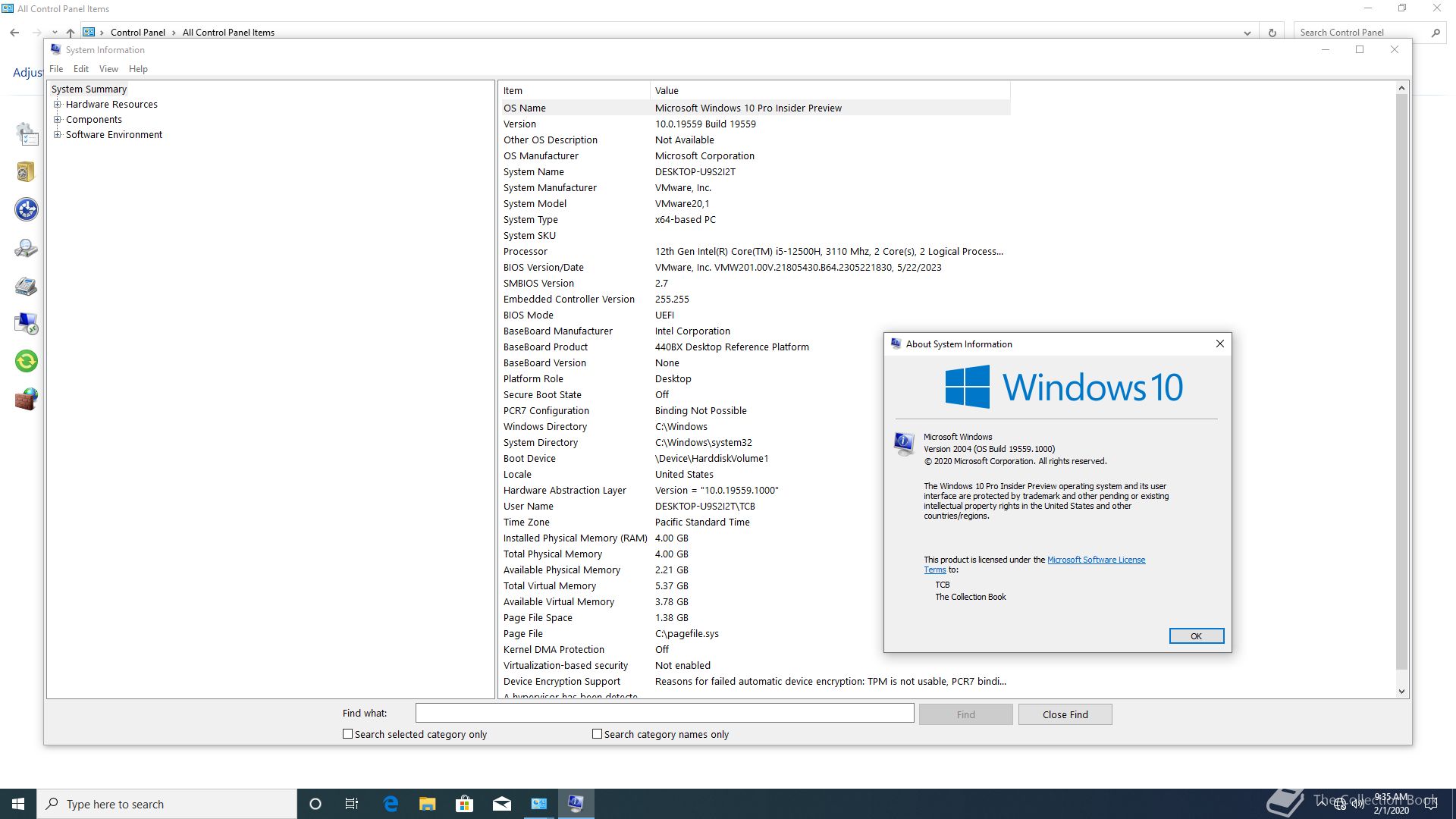The width and height of the screenshot is (1456, 819).
Task: Select System Summary in the tree
Action: 89,89
